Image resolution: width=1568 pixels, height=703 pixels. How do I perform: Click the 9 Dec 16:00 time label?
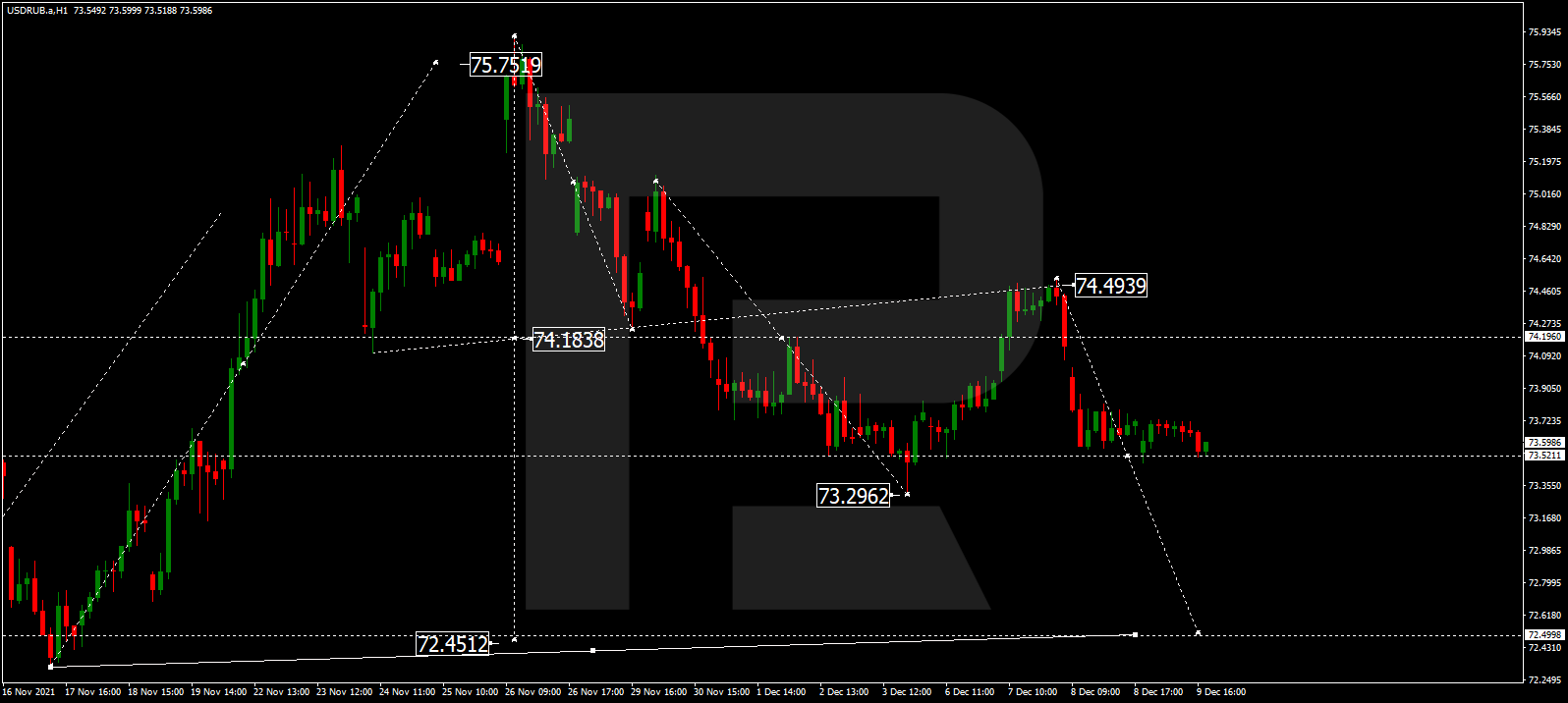point(1220,692)
